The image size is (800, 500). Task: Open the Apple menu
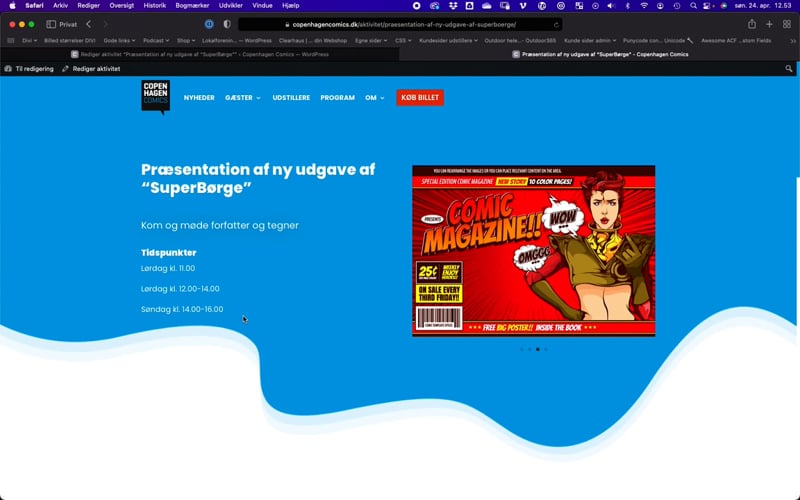13,6
